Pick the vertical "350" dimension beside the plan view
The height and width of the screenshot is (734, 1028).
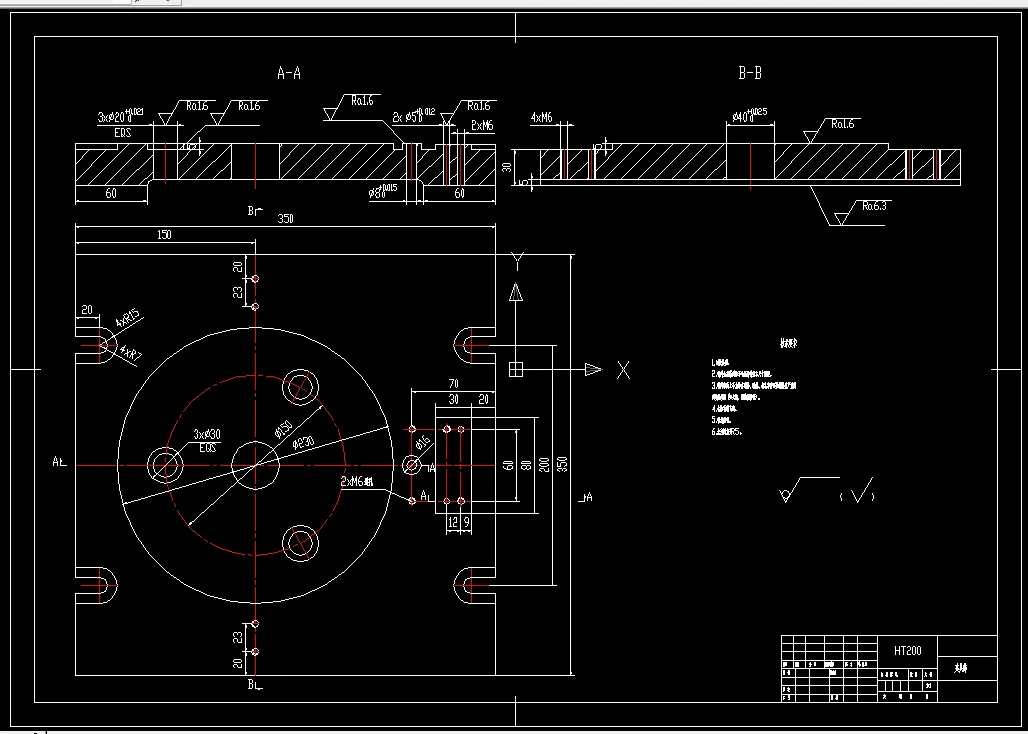(x=563, y=465)
